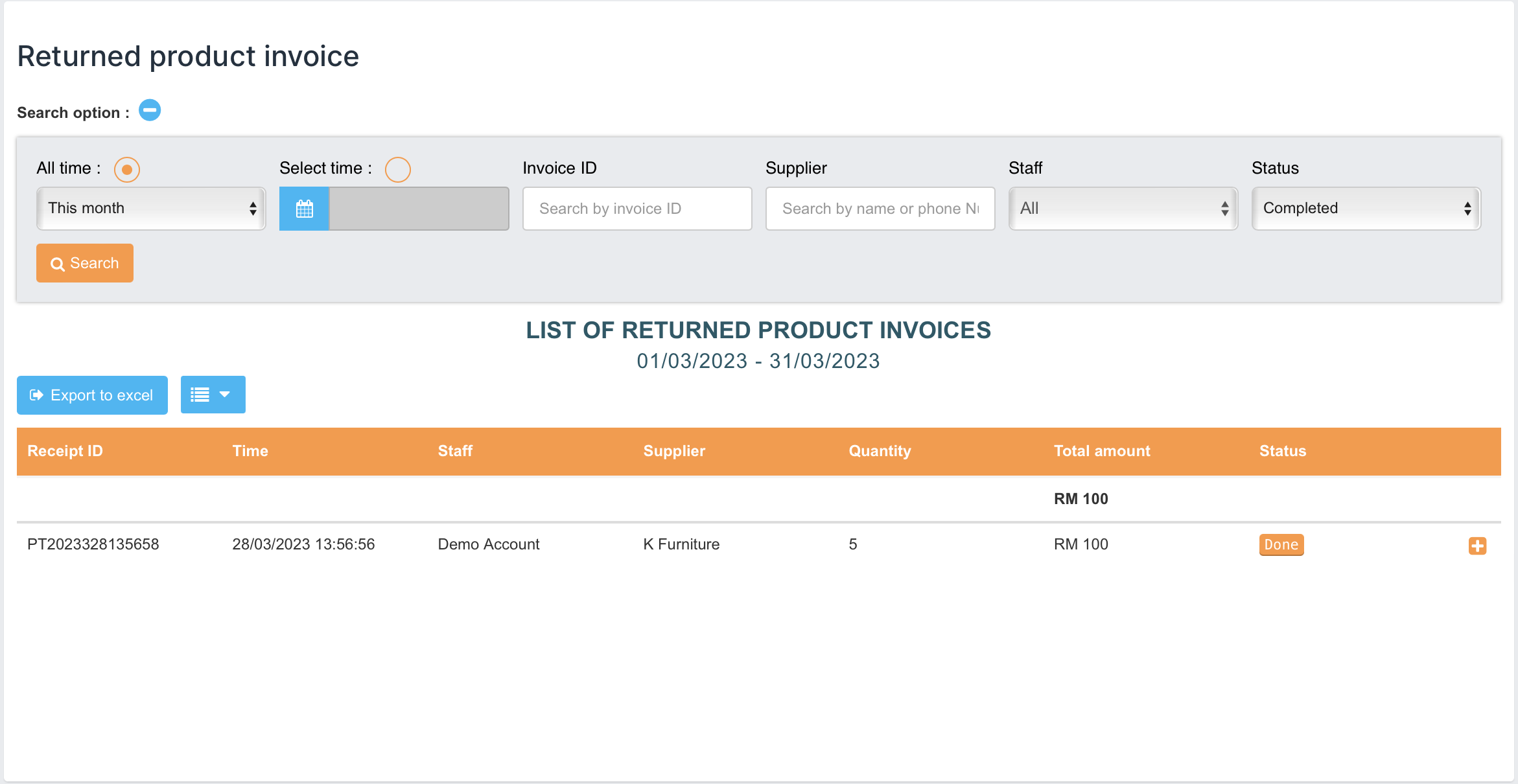Click the Supplier search input
Image resolution: width=1518 pixels, height=784 pixels.
pos(880,209)
